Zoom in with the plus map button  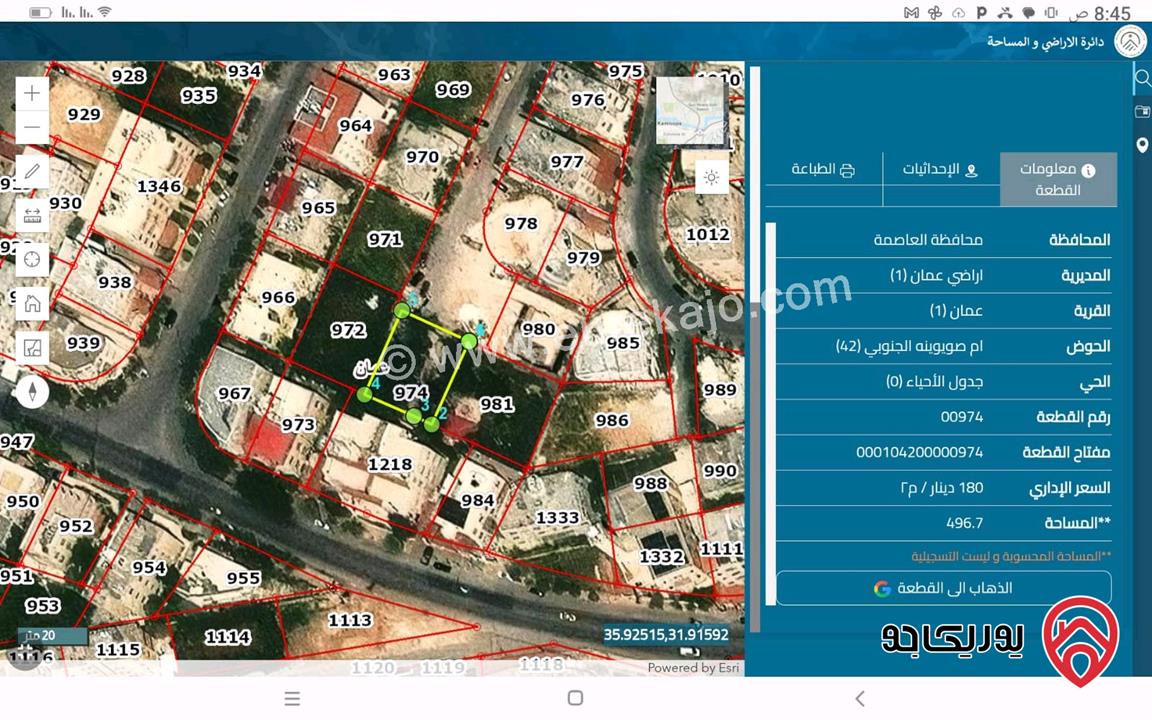[32, 93]
